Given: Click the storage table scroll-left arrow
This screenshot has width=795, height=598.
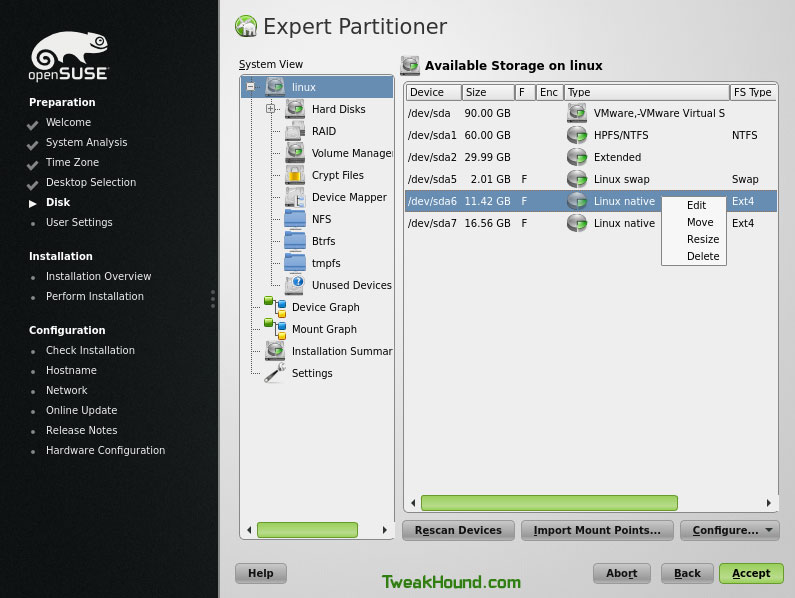Looking at the screenshot, I should tap(413, 503).
